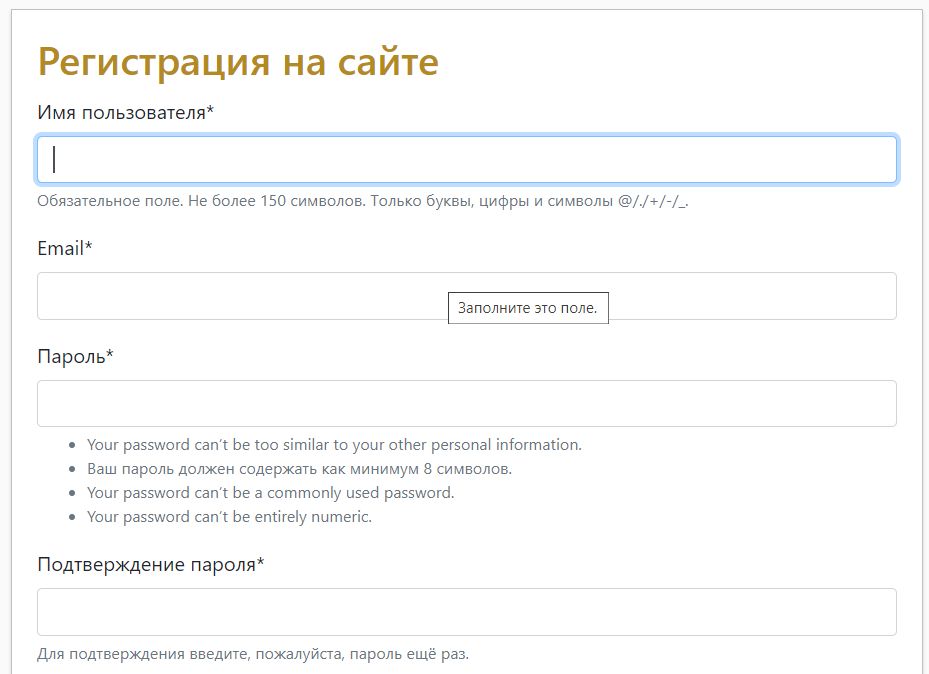Click the commonly used password hint

270,493
